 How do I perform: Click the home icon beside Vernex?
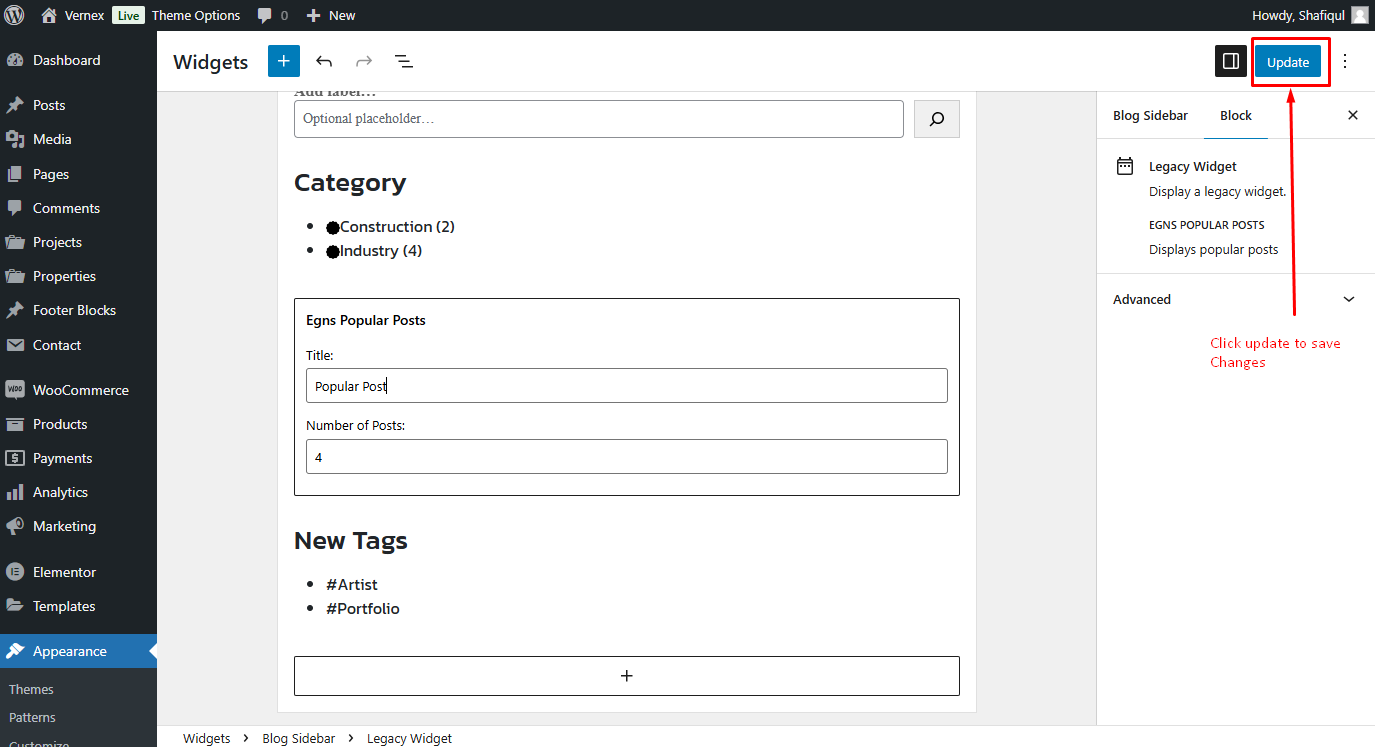(x=48, y=15)
